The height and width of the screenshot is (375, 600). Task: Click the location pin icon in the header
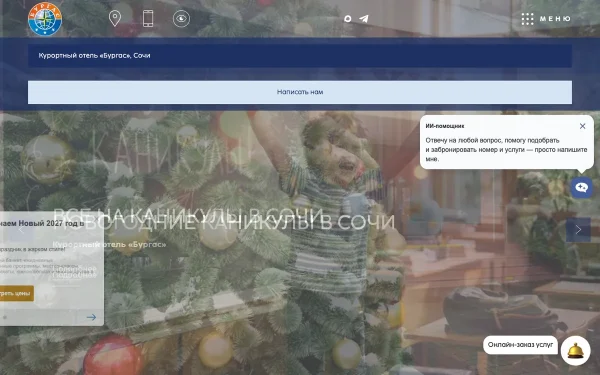point(115,18)
